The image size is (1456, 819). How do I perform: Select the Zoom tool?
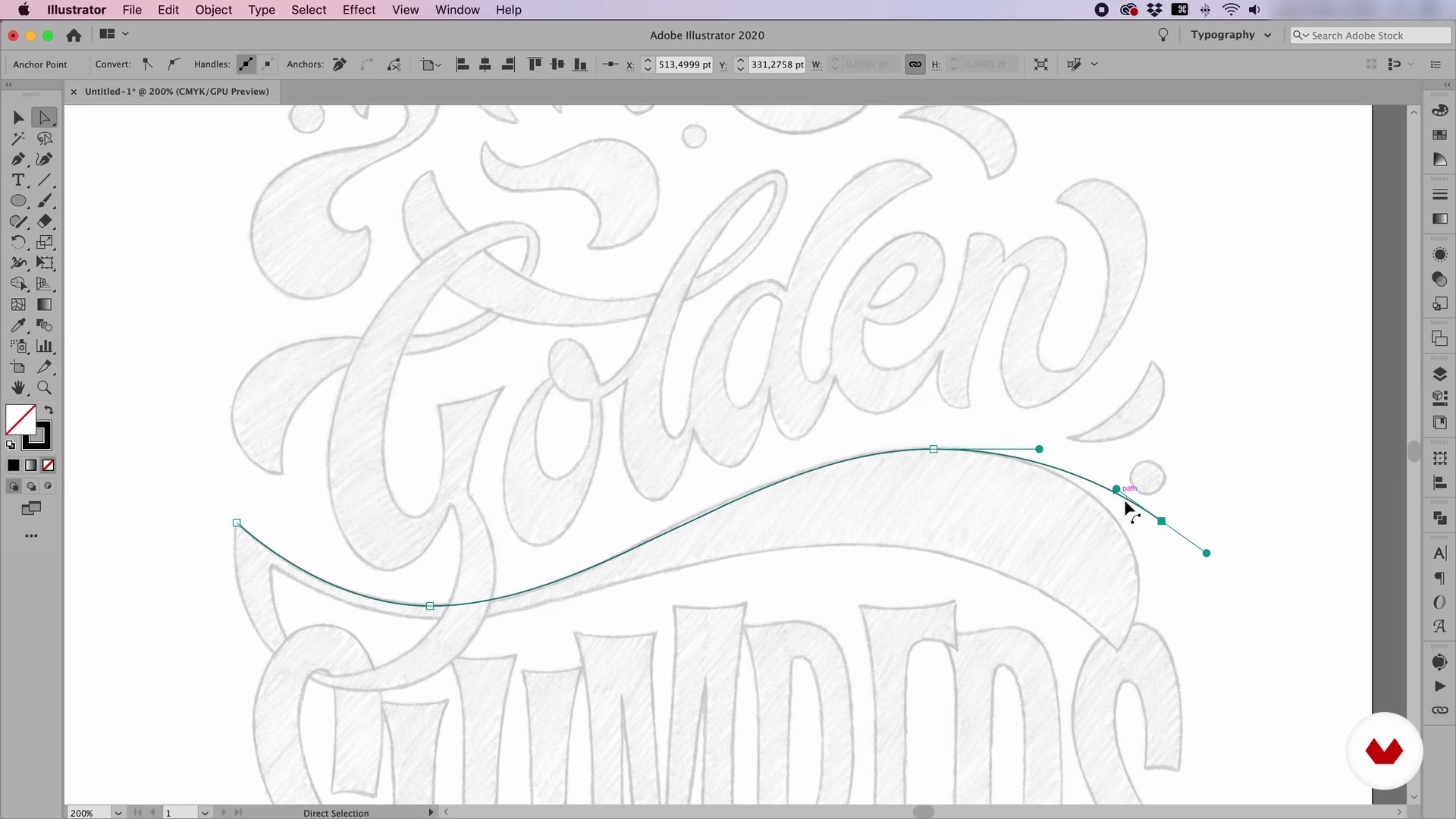44,388
